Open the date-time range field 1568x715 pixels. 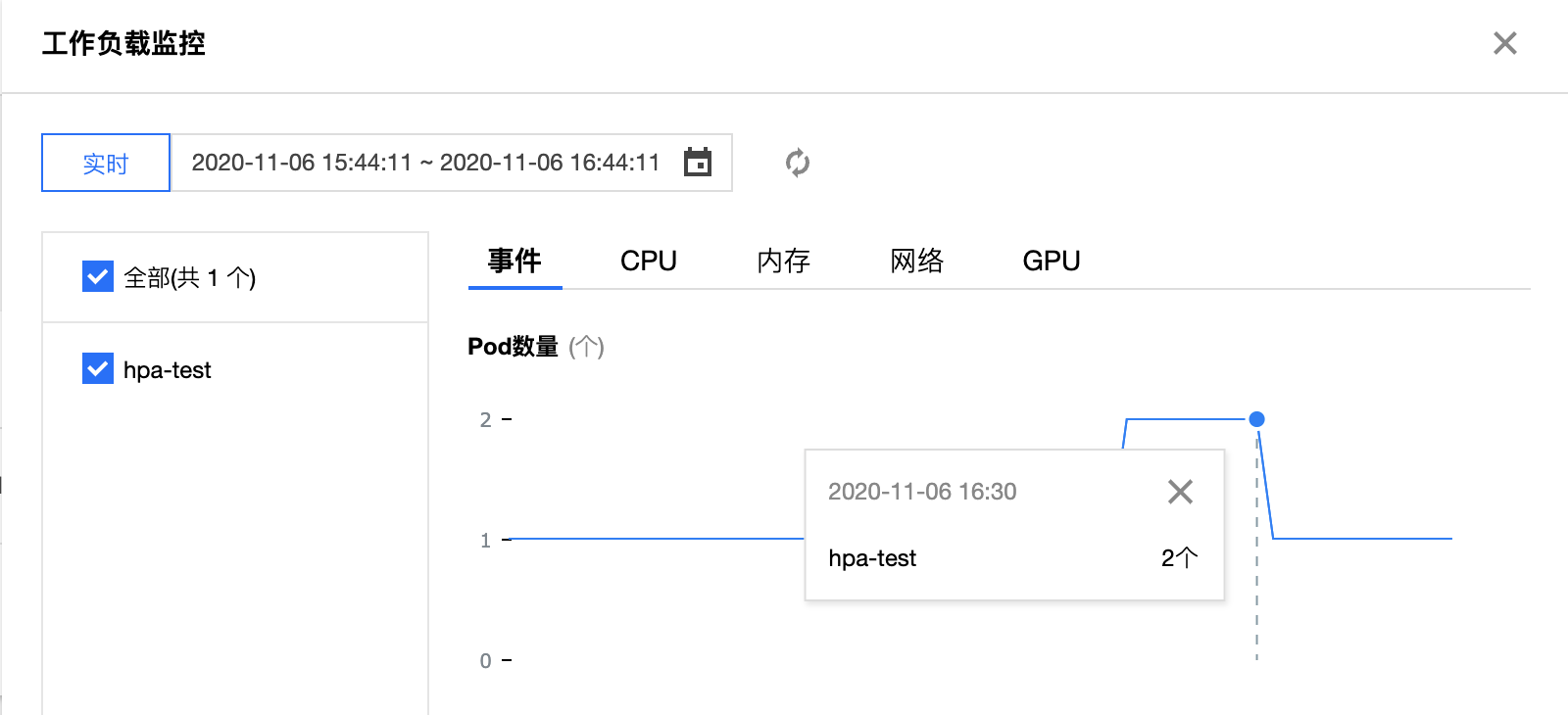click(425, 163)
